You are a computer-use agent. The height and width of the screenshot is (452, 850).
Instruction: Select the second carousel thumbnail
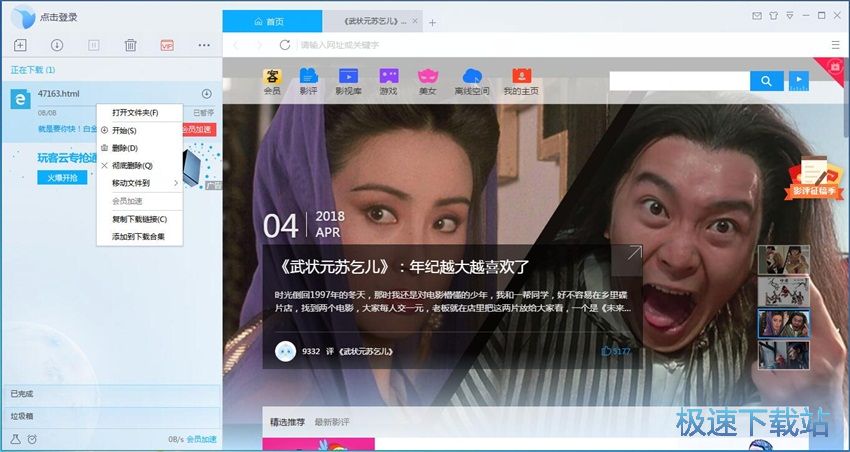783,292
